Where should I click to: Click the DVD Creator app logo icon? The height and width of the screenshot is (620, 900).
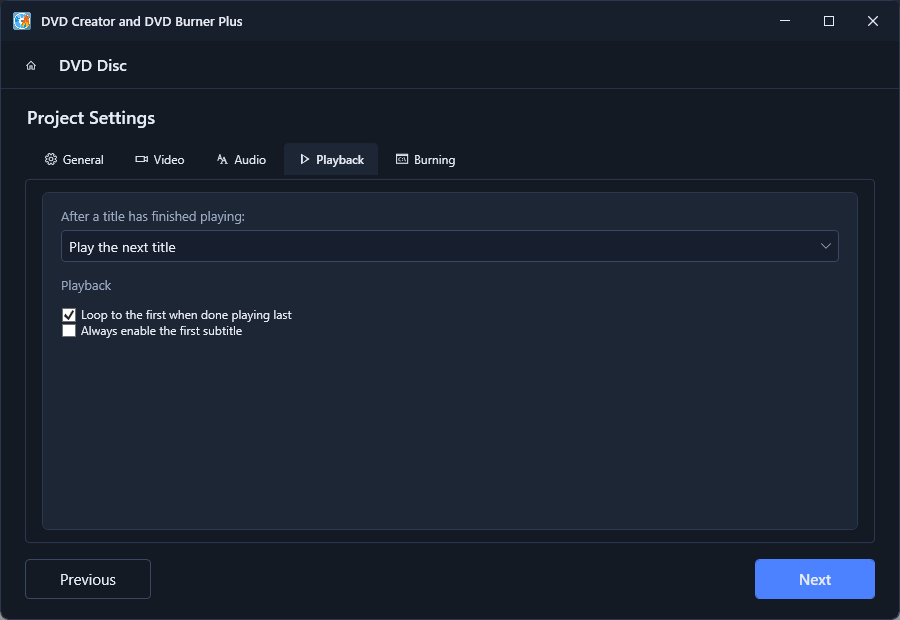click(22, 21)
